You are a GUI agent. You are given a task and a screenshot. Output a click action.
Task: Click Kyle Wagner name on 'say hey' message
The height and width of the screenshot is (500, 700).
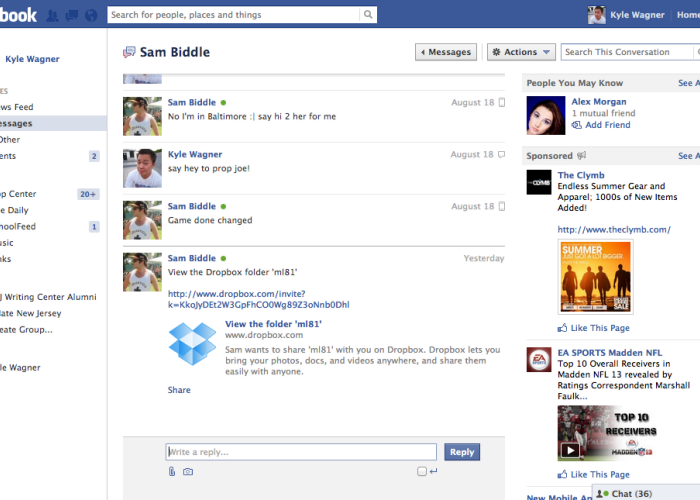pos(195,154)
